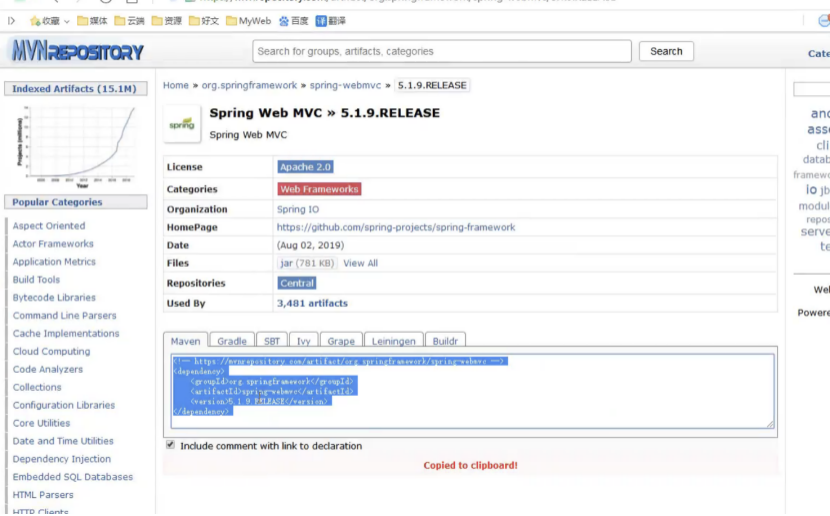The image size is (830, 516).
Task: Switch to the Buildr tab
Action: coord(445,340)
